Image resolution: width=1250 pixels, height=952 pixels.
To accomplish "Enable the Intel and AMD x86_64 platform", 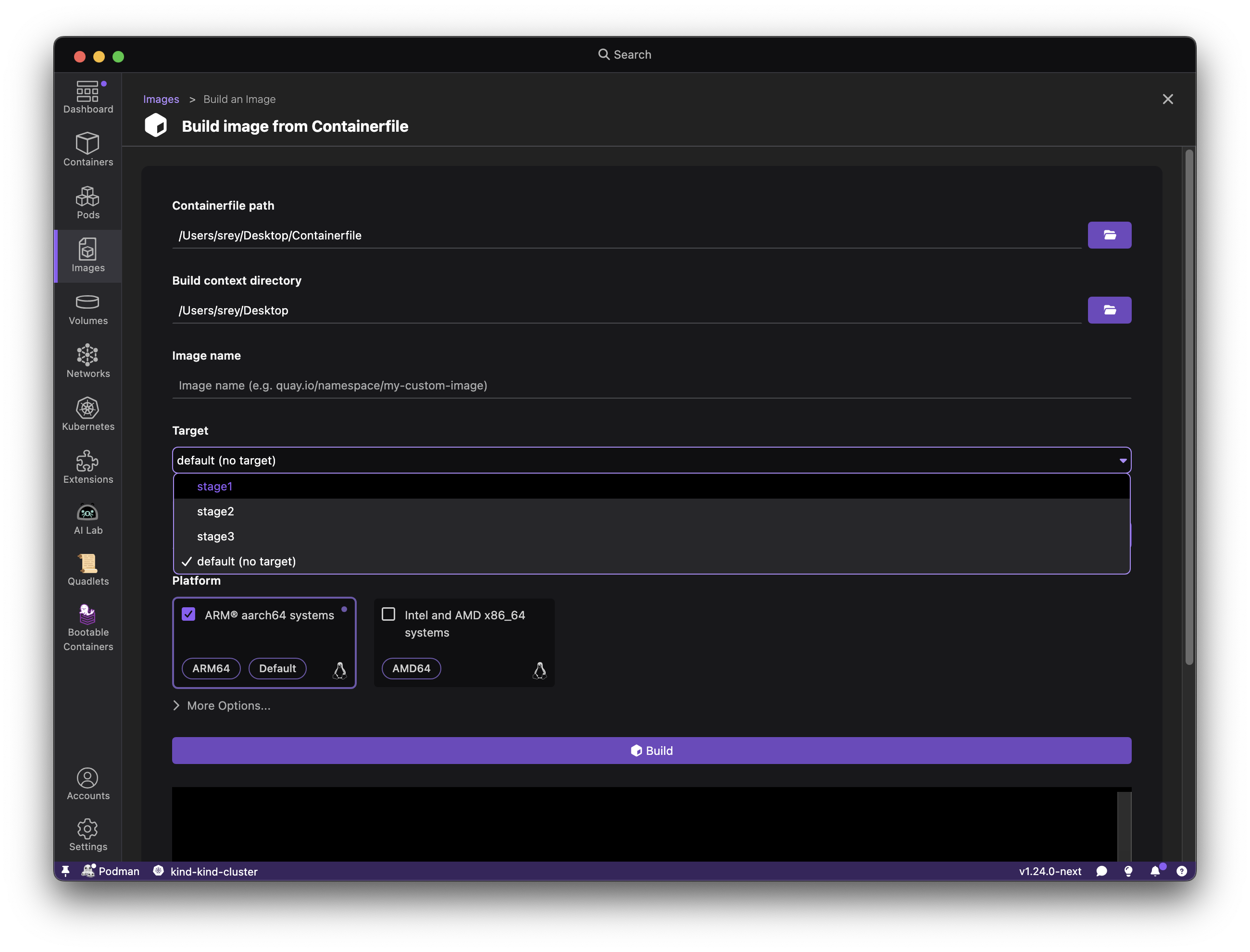I will coord(389,614).
